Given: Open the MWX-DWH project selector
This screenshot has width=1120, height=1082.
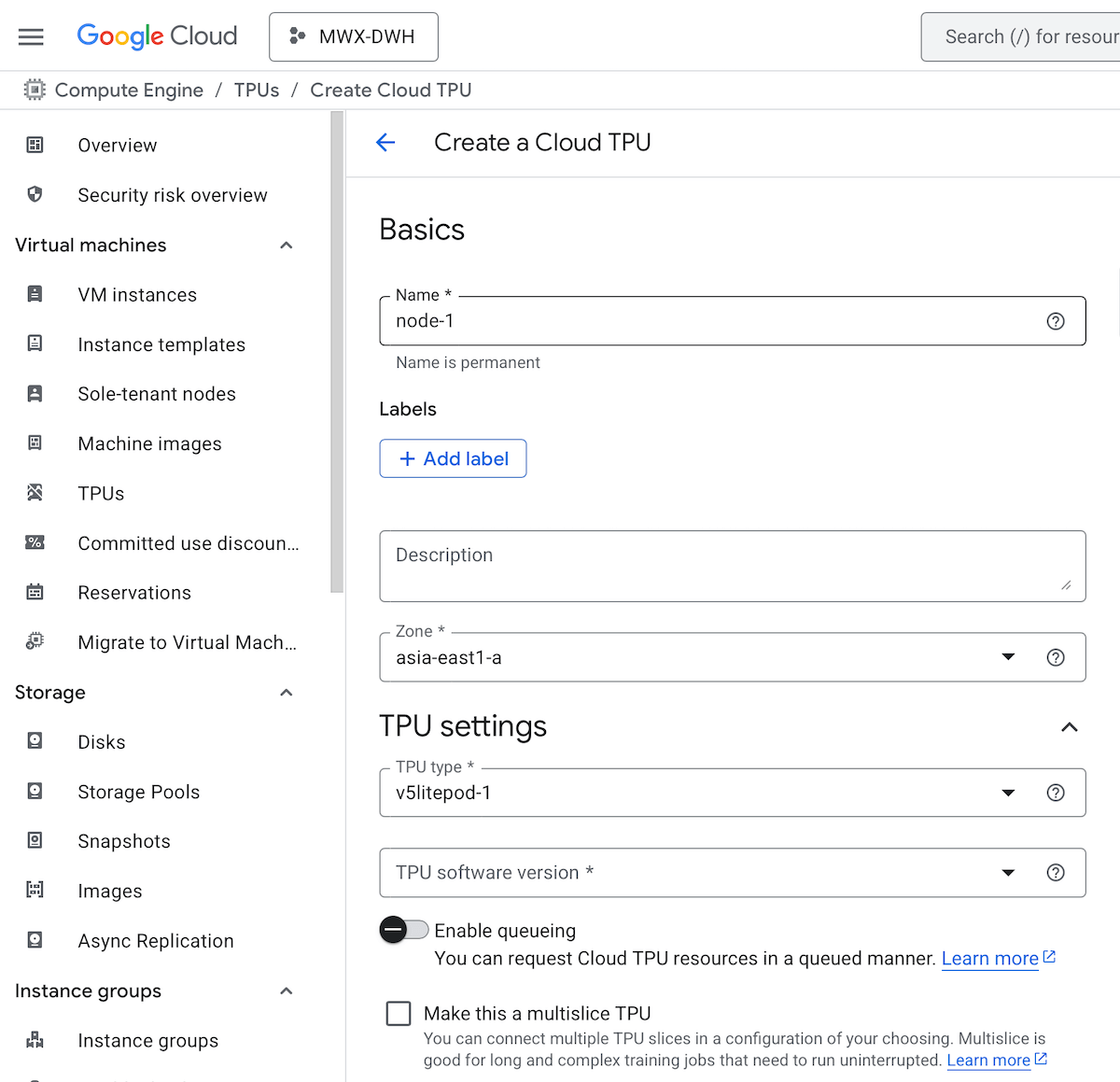Looking at the screenshot, I should click(354, 36).
